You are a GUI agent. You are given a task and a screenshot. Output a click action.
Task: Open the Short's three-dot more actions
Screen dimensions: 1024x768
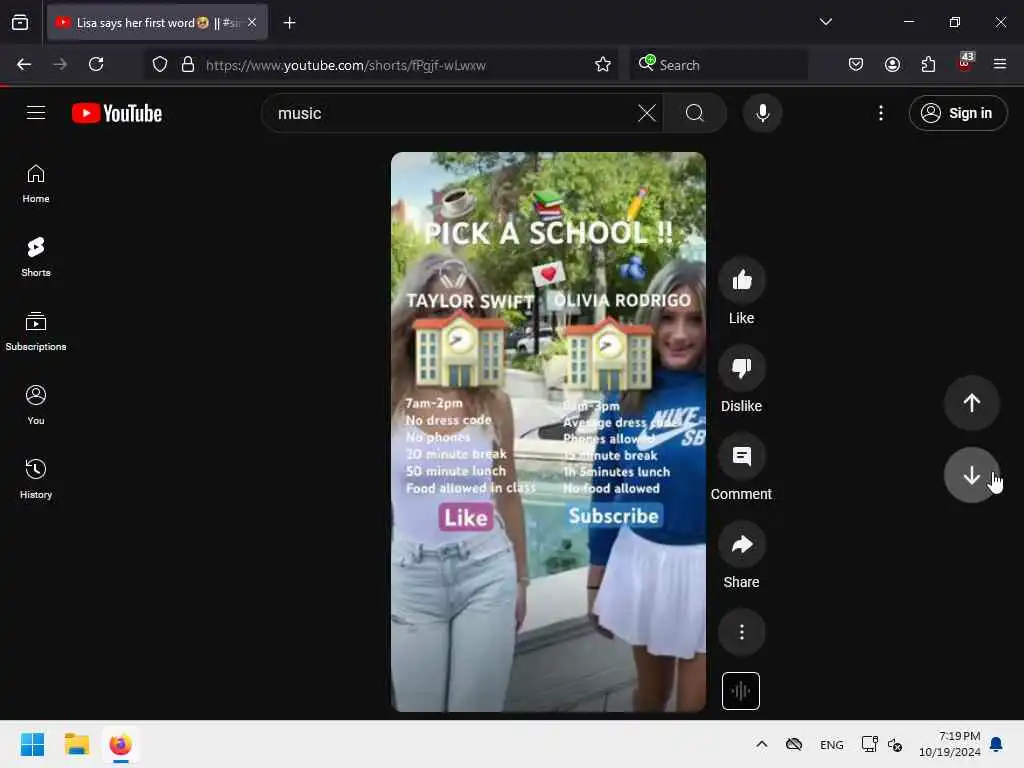point(741,632)
